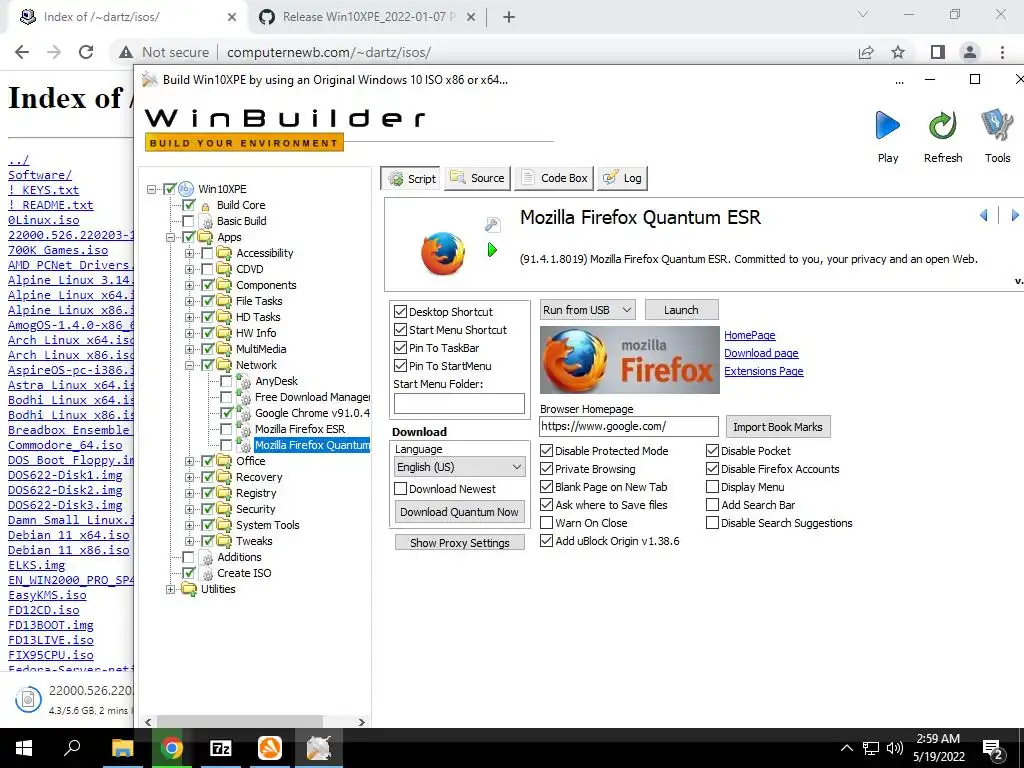This screenshot has width=1024, height=768.
Task: Click the Launch button
Action: [x=681, y=310]
